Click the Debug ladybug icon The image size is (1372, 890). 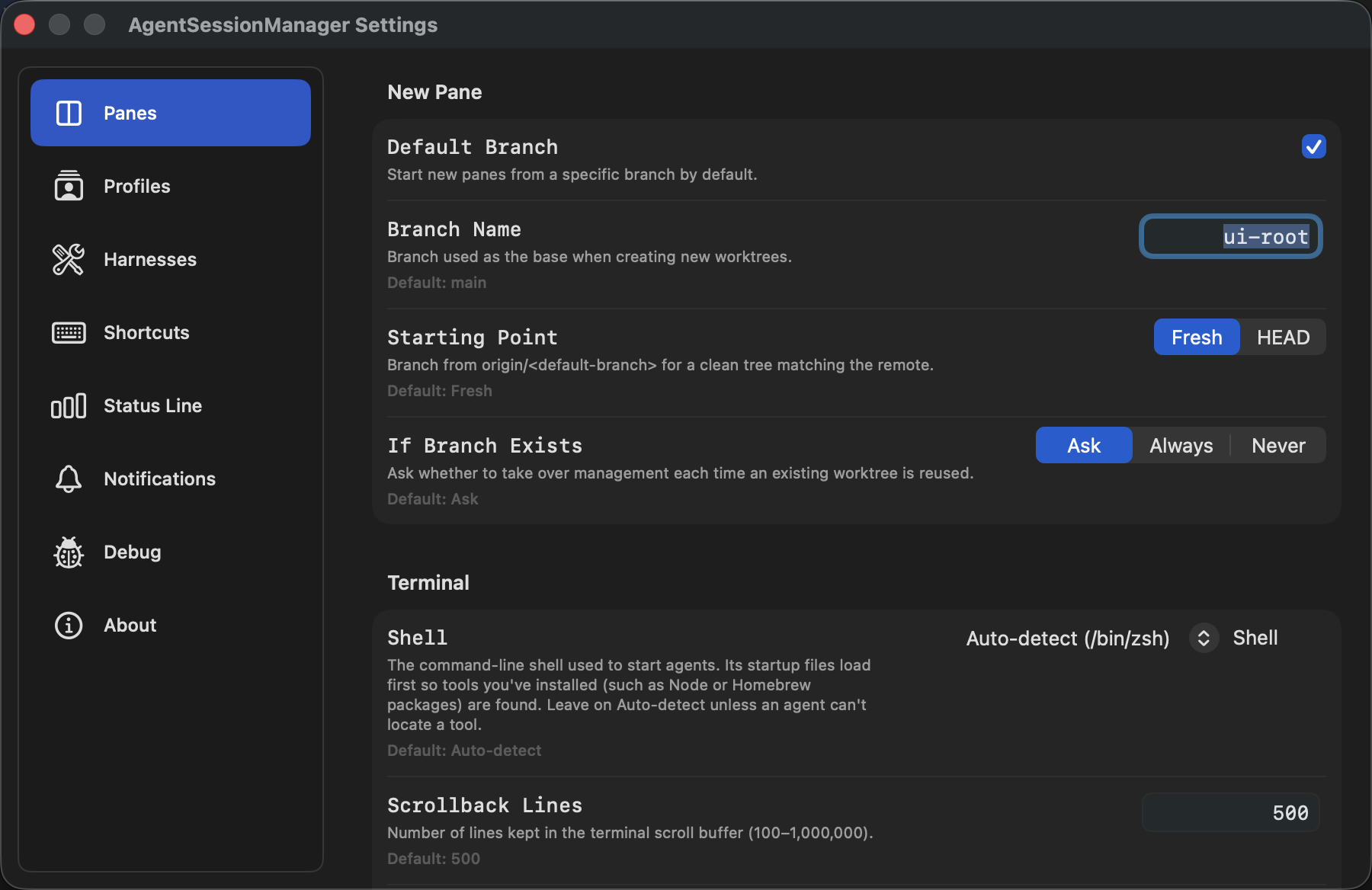pos(69,552)
